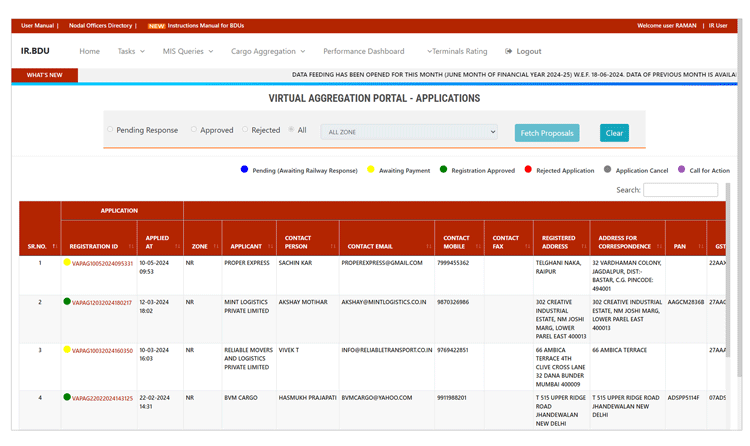Sort by Contact Person column arrows
The width and height of the screenshot is (750, 446).
[x=333, y=246]
